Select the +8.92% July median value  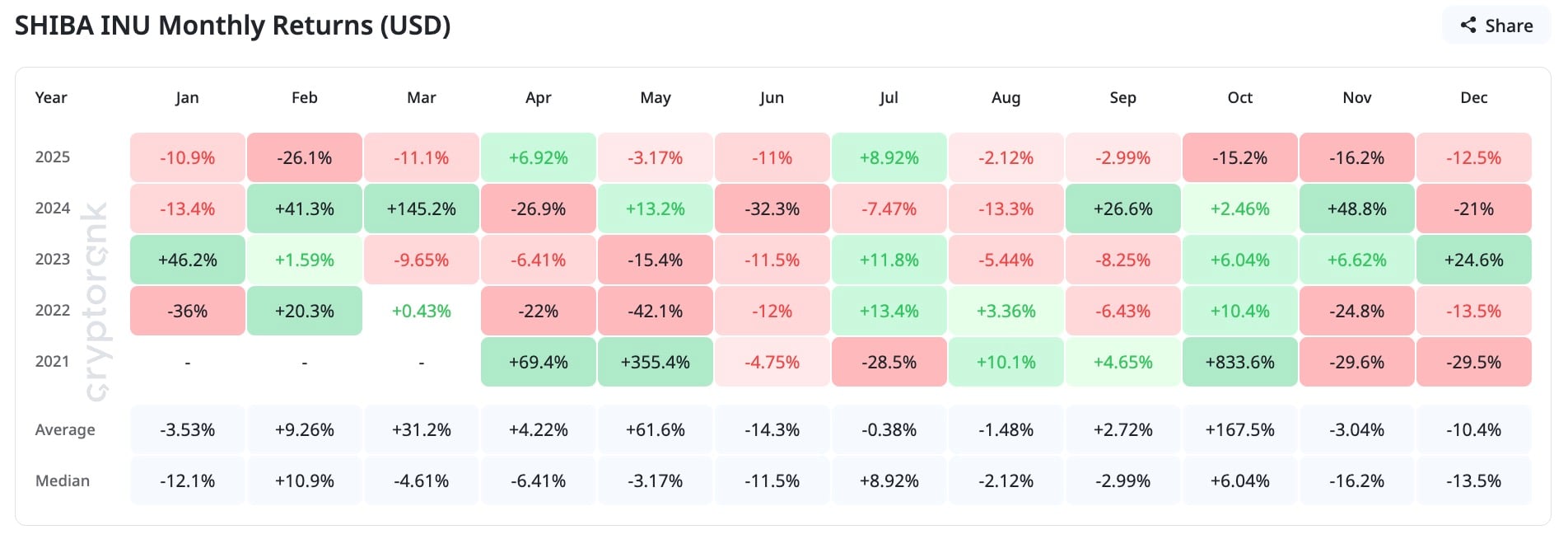coord(889,480)
